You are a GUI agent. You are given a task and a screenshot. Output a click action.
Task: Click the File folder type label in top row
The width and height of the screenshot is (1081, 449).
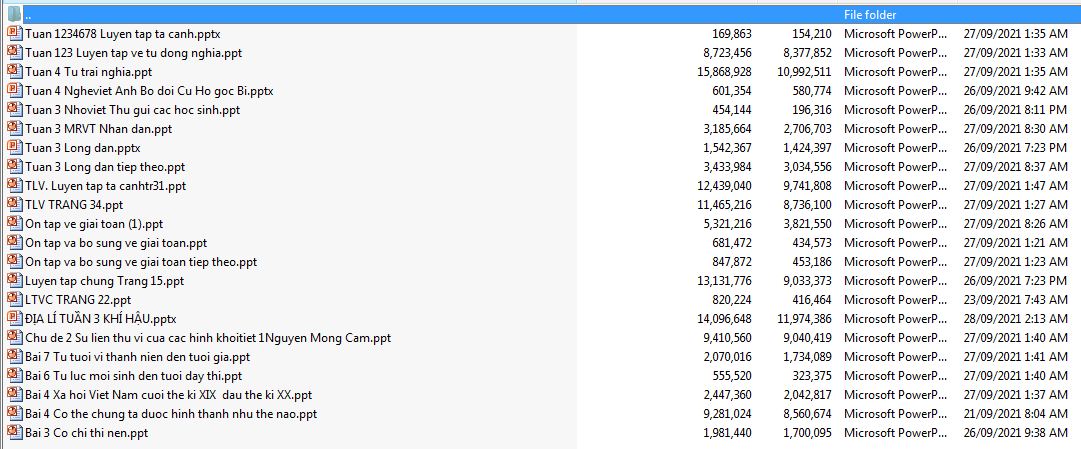[870, 15]
